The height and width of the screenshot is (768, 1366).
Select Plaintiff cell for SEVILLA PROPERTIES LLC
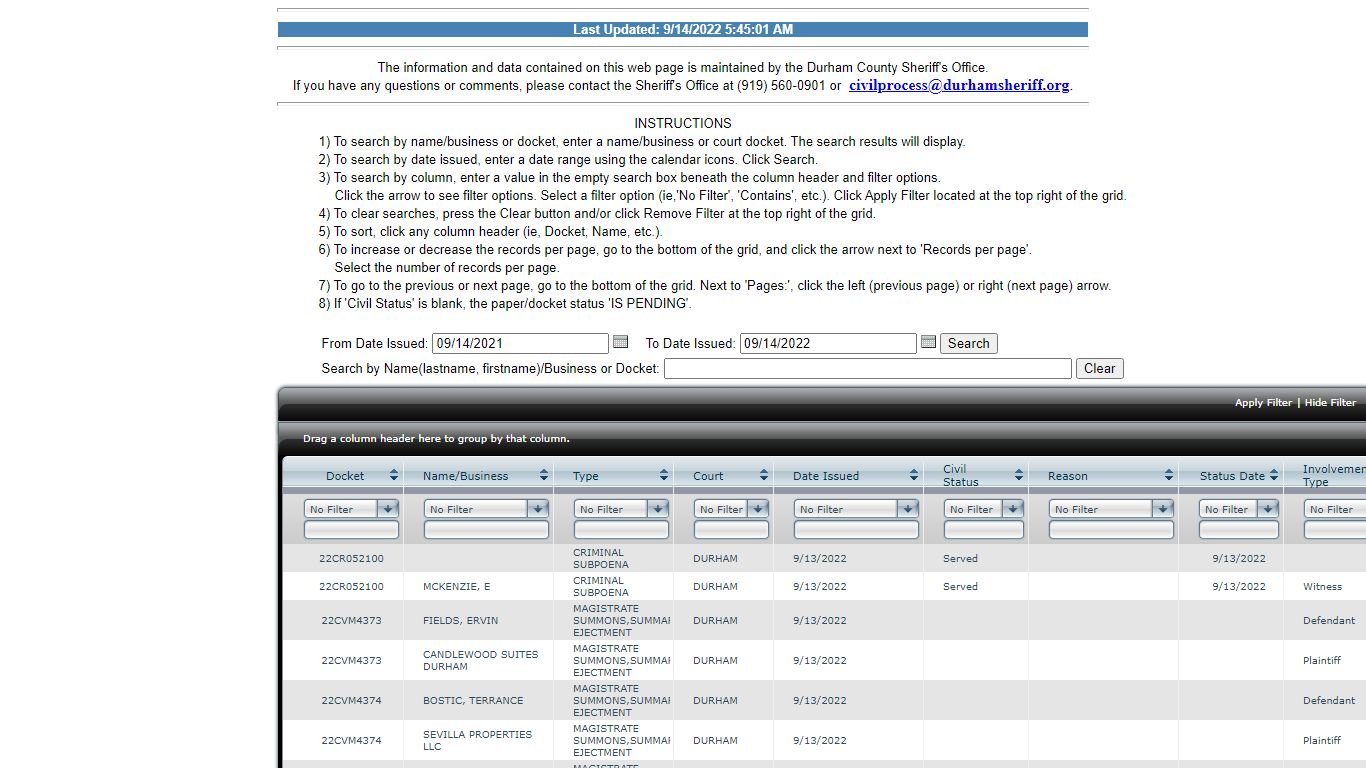1324,740
